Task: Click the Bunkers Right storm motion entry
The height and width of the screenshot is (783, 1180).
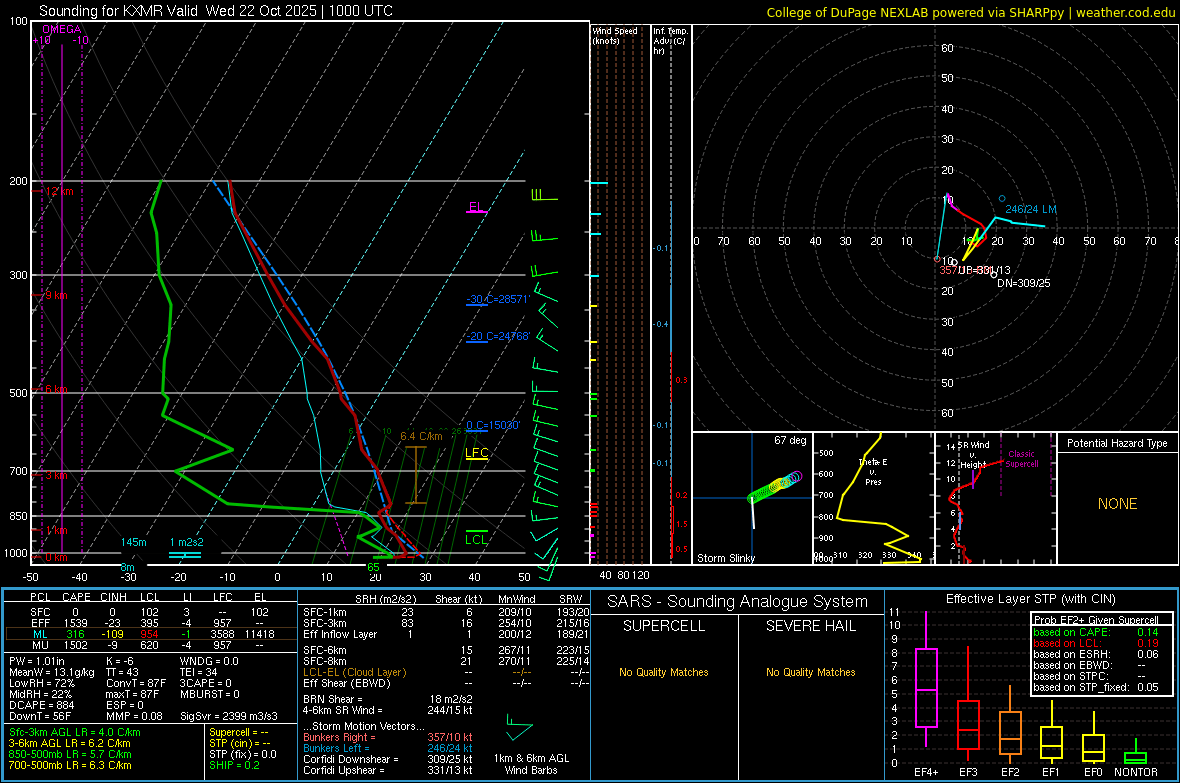Action: (x=388, y=737)
